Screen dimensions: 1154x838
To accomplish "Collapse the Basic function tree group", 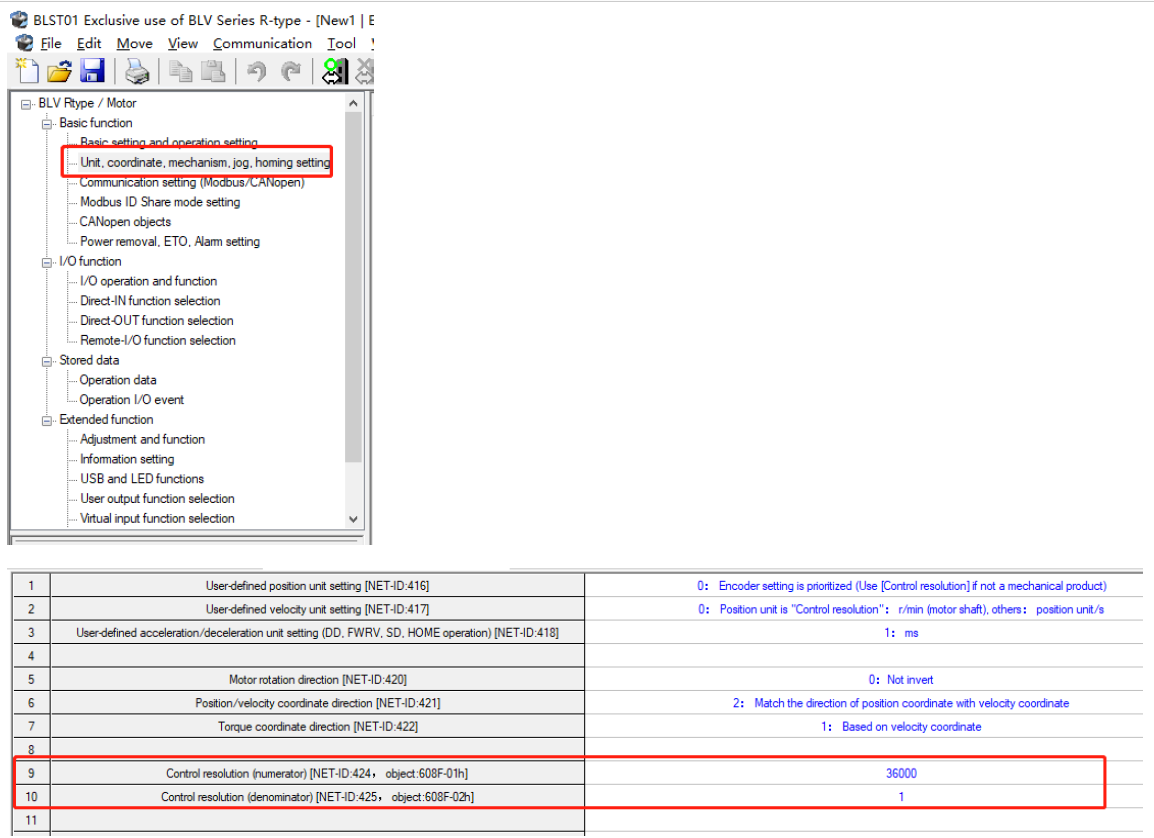I will 46,124.
